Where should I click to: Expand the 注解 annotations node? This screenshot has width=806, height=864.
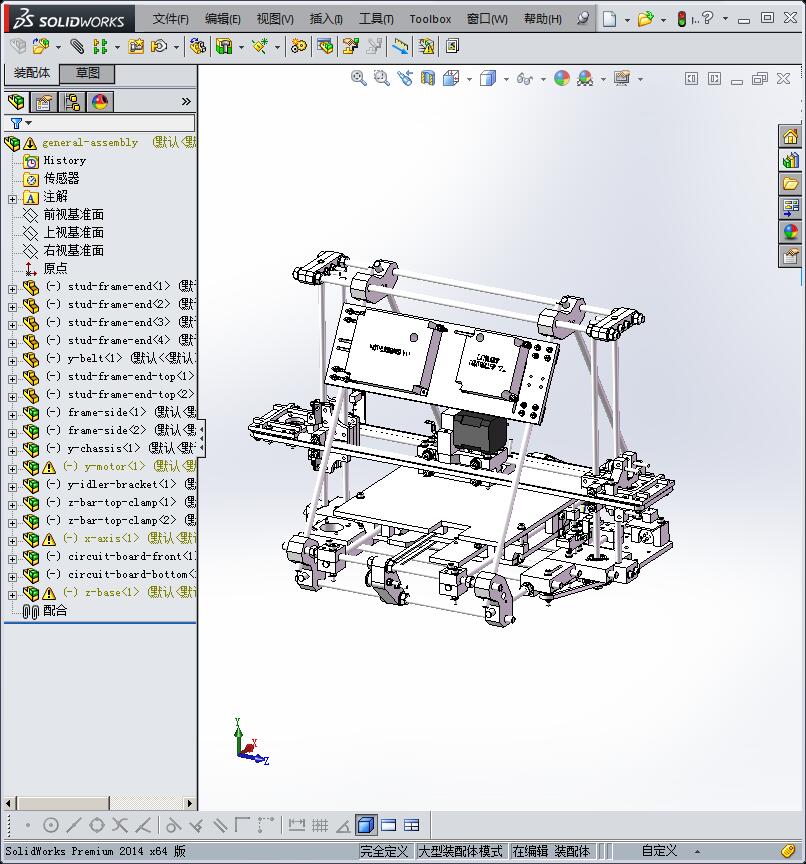12,199
